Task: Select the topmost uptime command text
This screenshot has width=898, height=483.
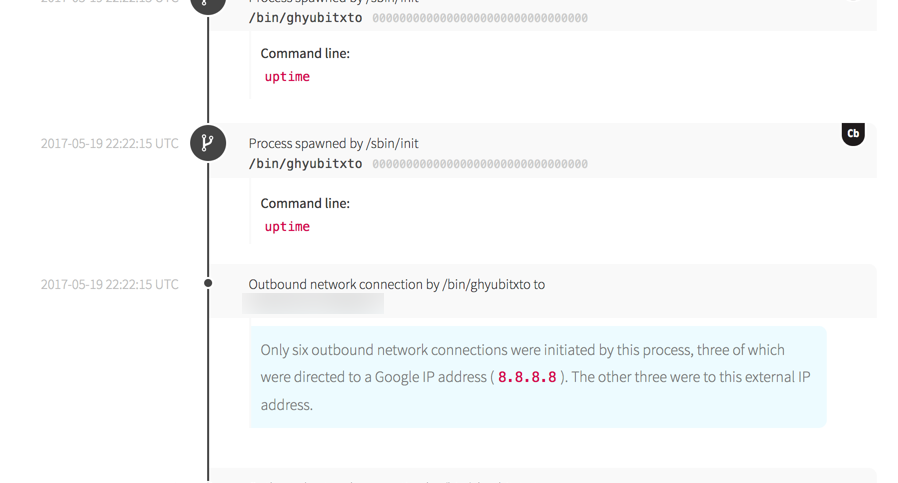Action: click(x=287, y=77)
